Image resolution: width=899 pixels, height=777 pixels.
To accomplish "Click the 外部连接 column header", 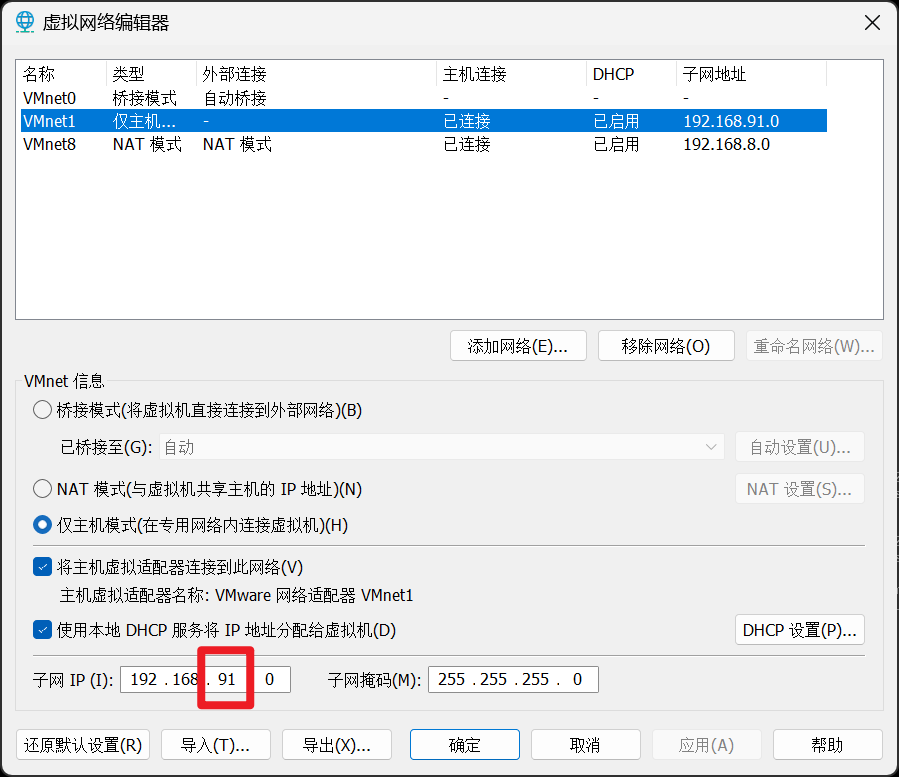I will coord(316,74).
